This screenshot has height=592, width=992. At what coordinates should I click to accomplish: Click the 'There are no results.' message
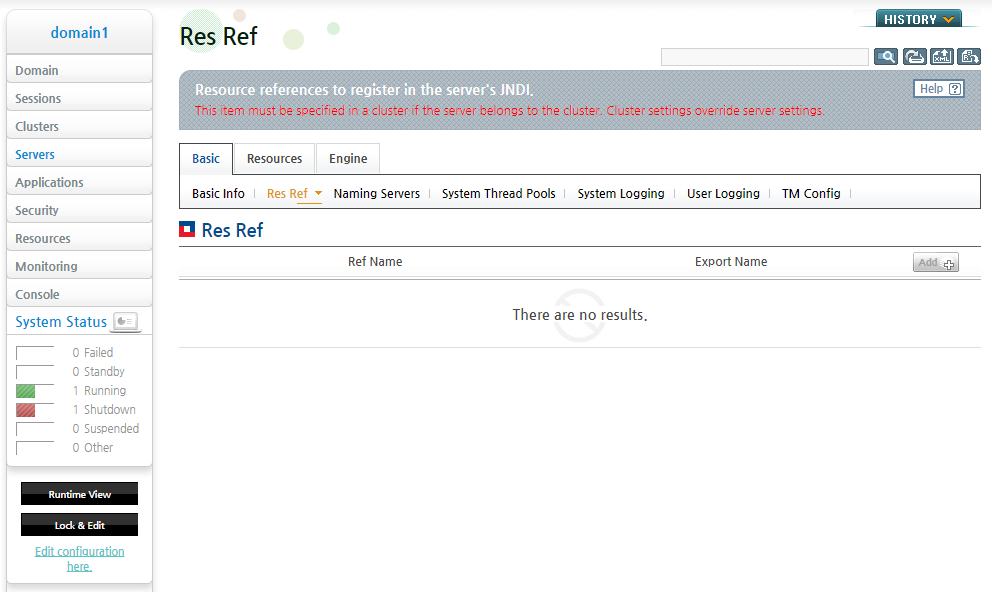(580, 315)
